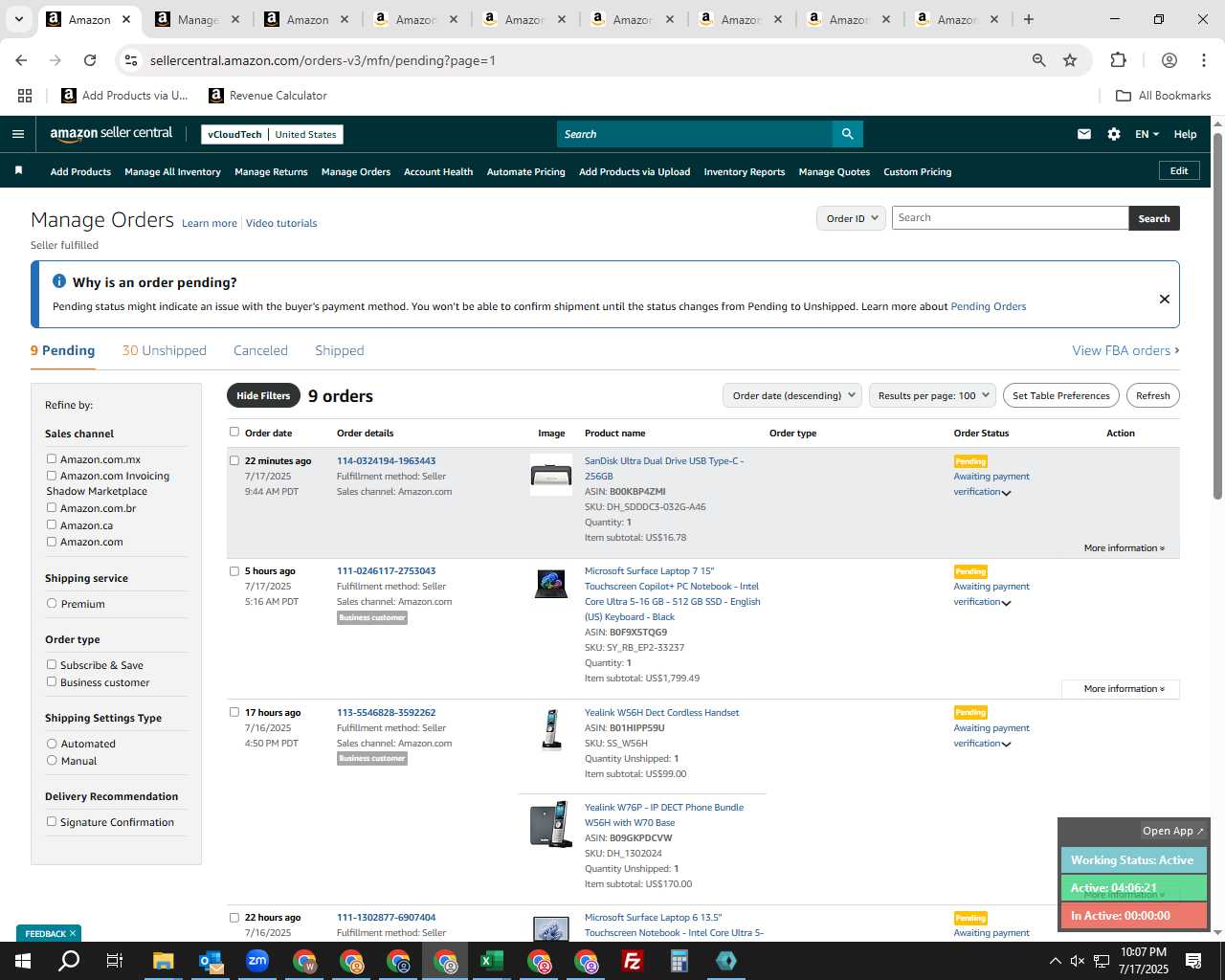1225x980 pixels.
Task: Open the Chrome profile icon
Action: [x=1169, y=60]
